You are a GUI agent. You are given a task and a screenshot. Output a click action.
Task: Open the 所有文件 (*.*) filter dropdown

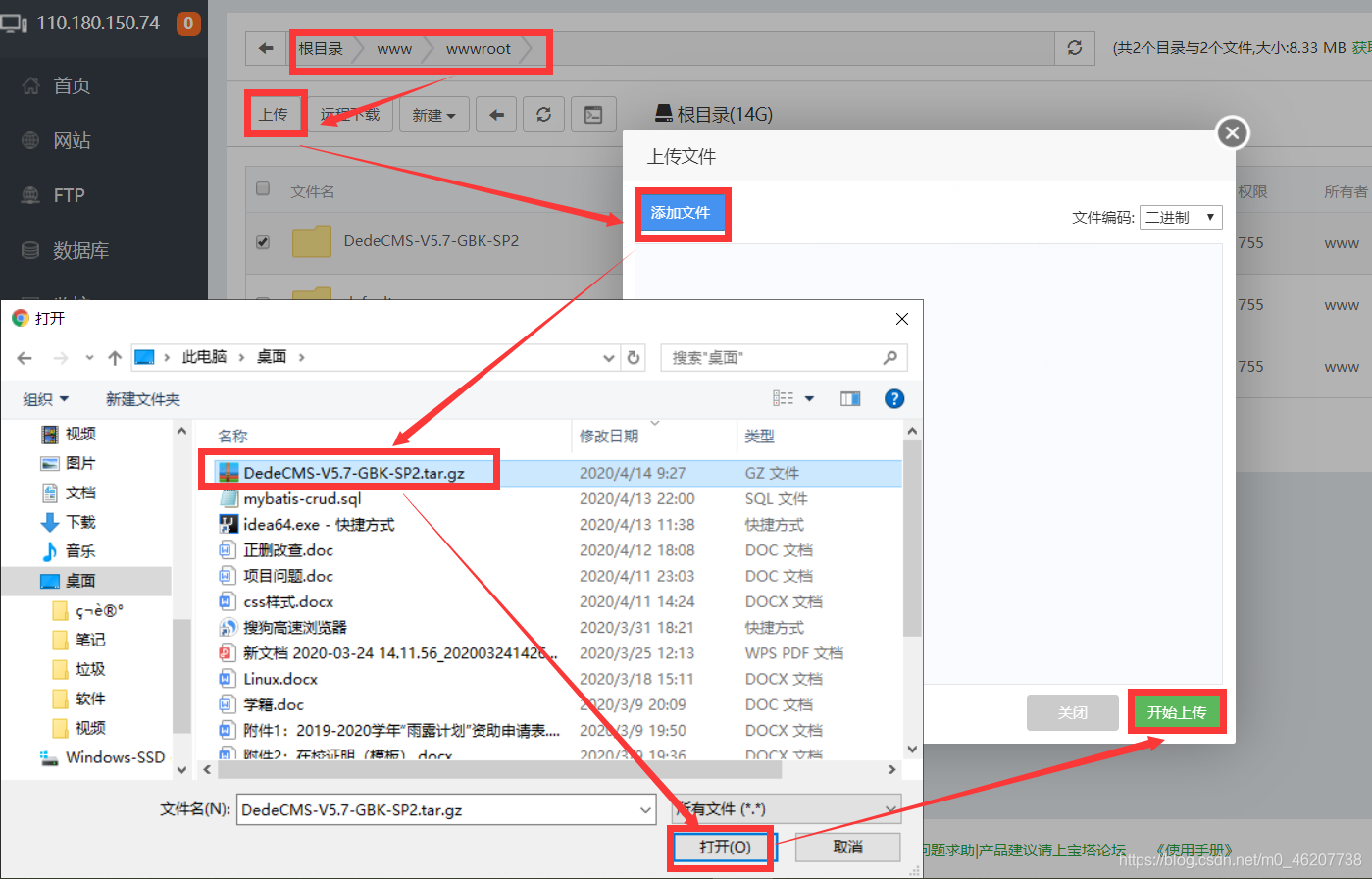pos(786,810)
